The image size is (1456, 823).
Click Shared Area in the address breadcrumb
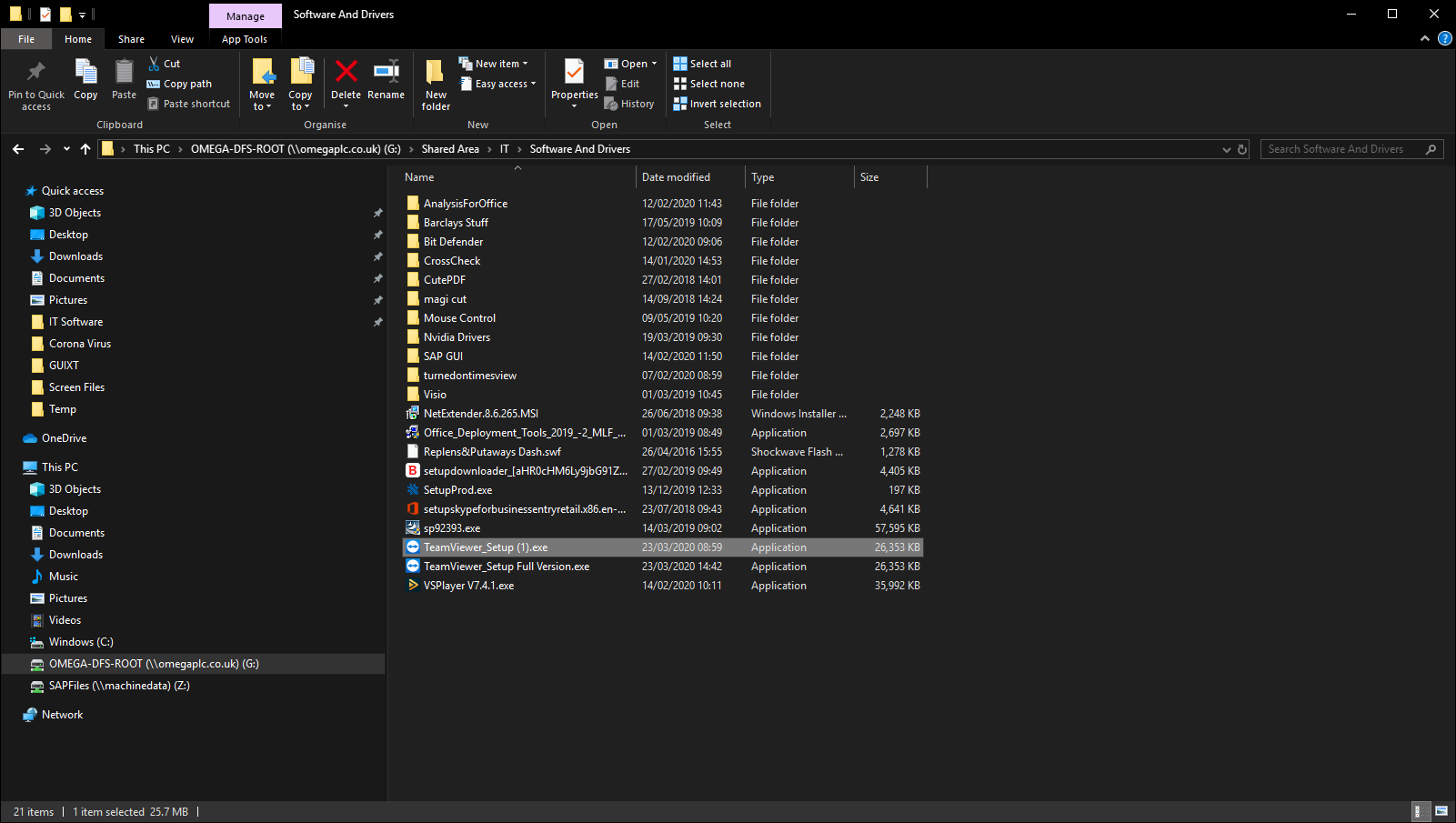(x=450, y=149)
